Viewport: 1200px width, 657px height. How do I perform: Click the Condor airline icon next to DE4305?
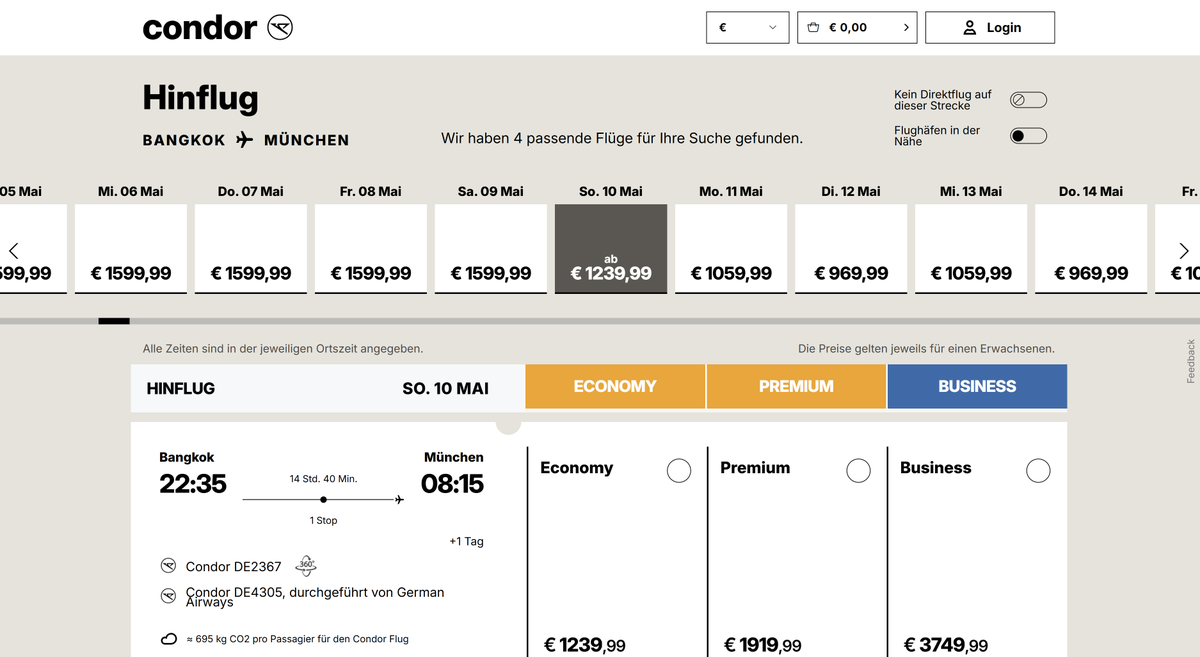coord(168,596)
